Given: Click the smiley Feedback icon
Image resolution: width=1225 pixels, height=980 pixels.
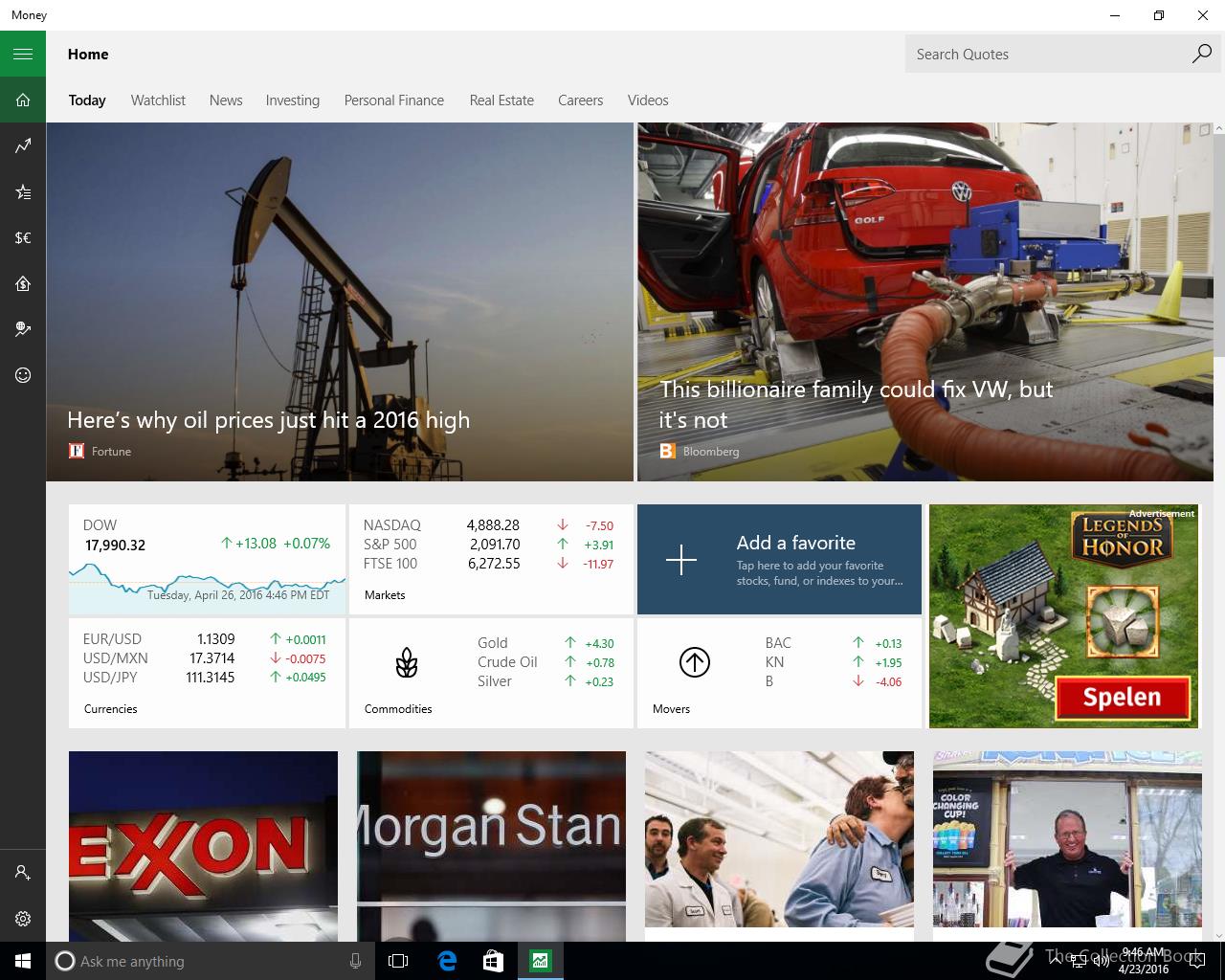Looking at the screenshot, I should (23, 375).
